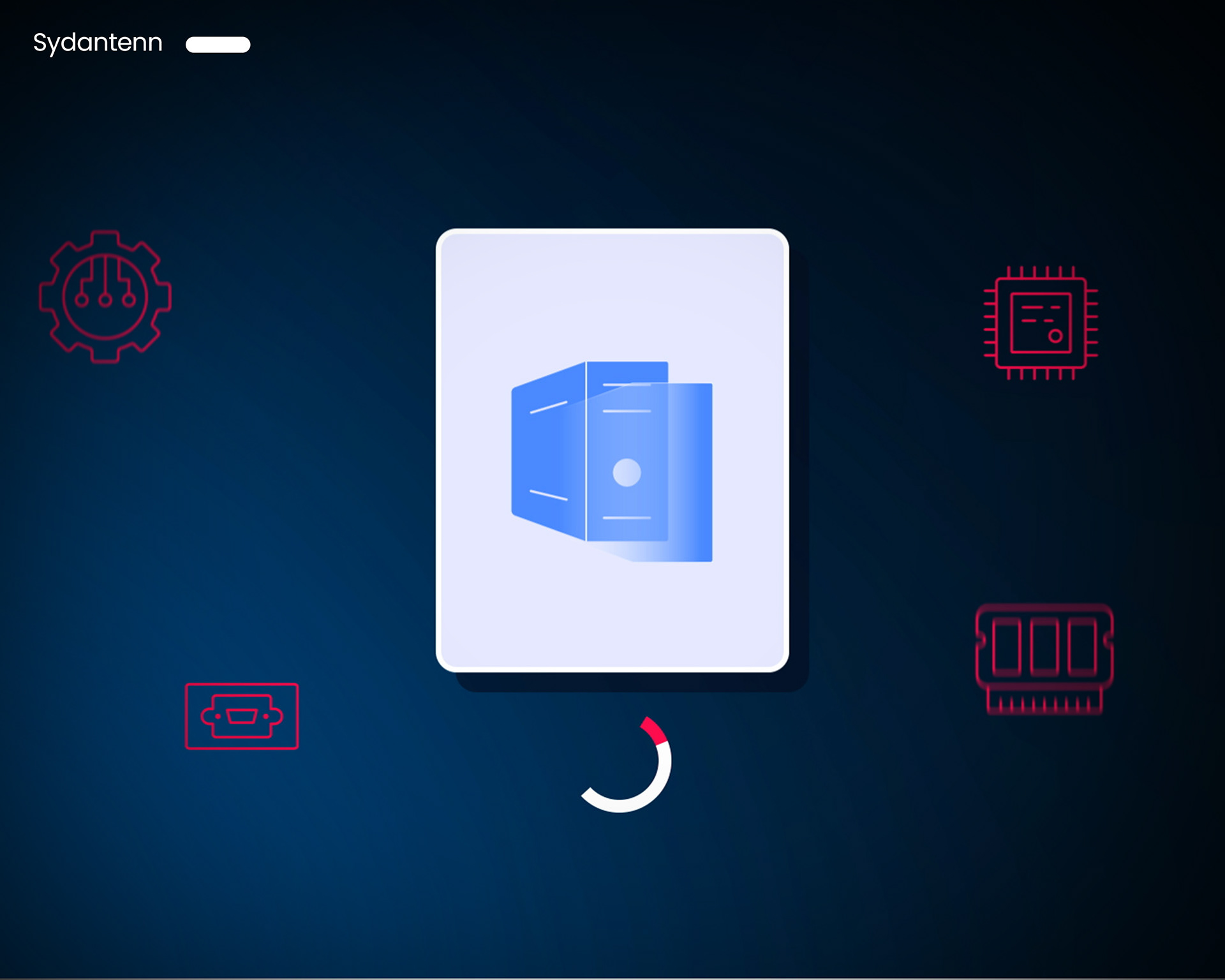Click the red segment of the spinner
The image size is (1225, 980).
tap(655, 730)
